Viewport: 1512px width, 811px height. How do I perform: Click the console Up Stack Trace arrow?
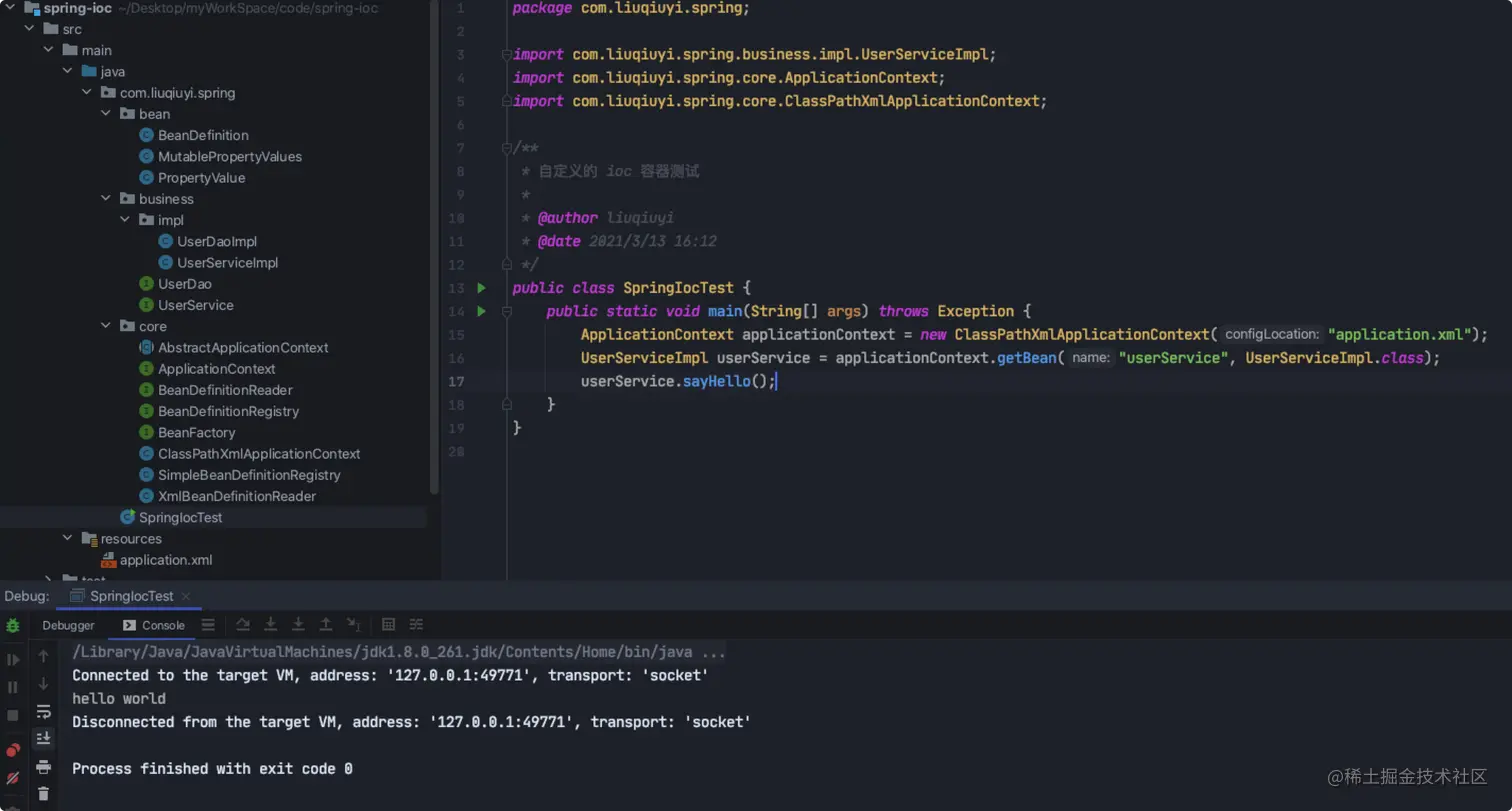43,656
